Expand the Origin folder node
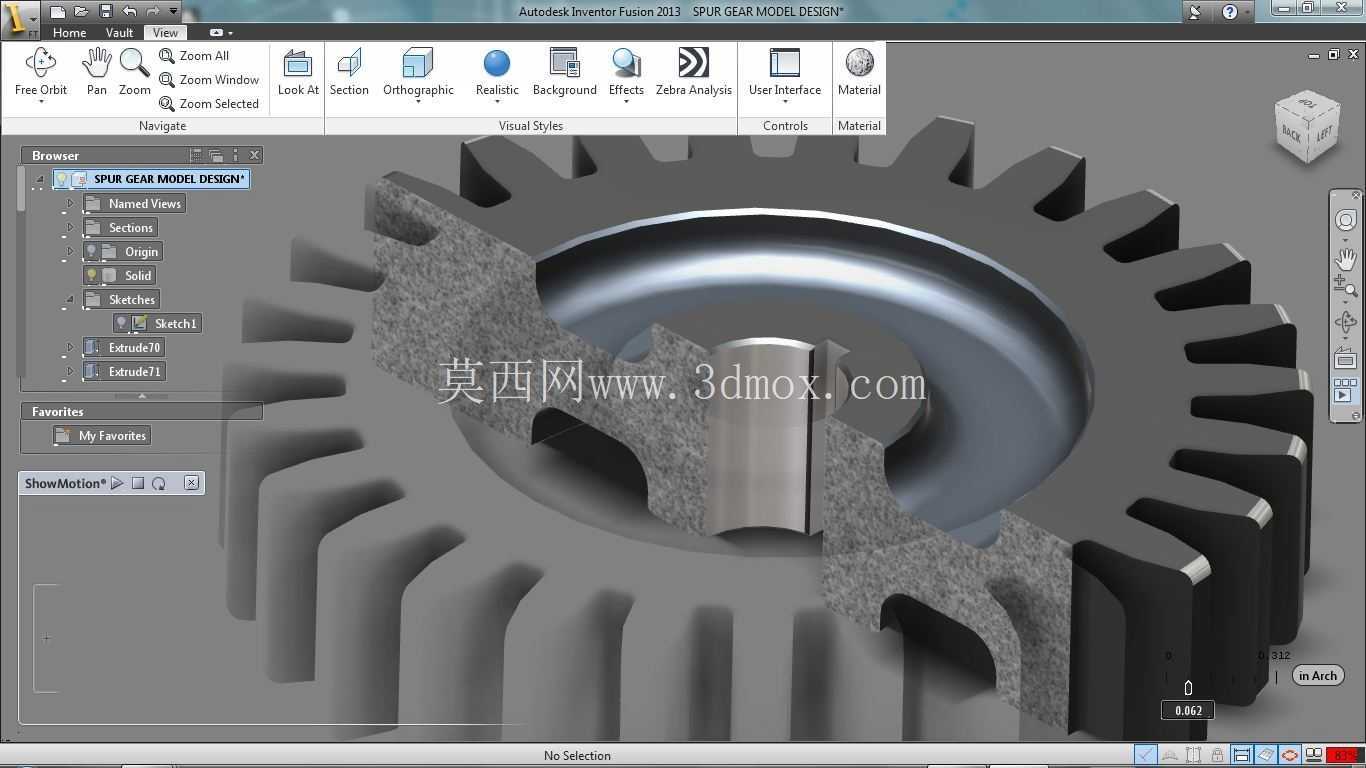Viewport: 1366px width, 768px height. (70, 252)
